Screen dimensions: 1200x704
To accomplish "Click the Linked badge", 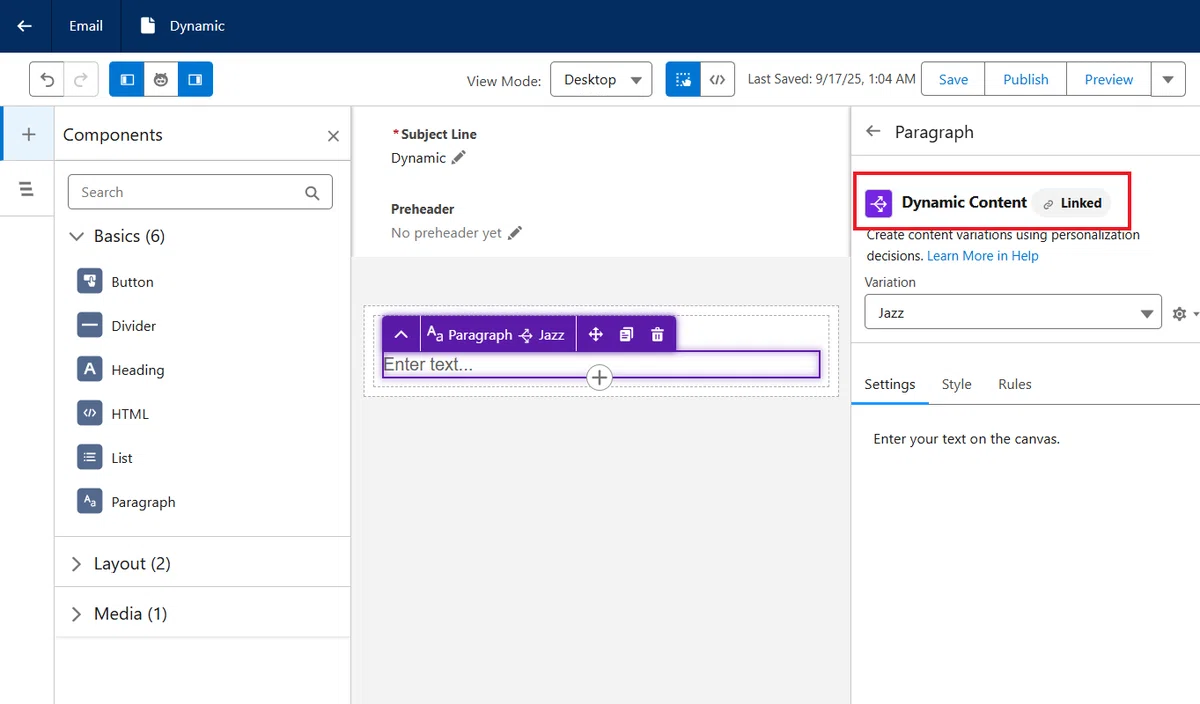I will tap(1072, 203).
